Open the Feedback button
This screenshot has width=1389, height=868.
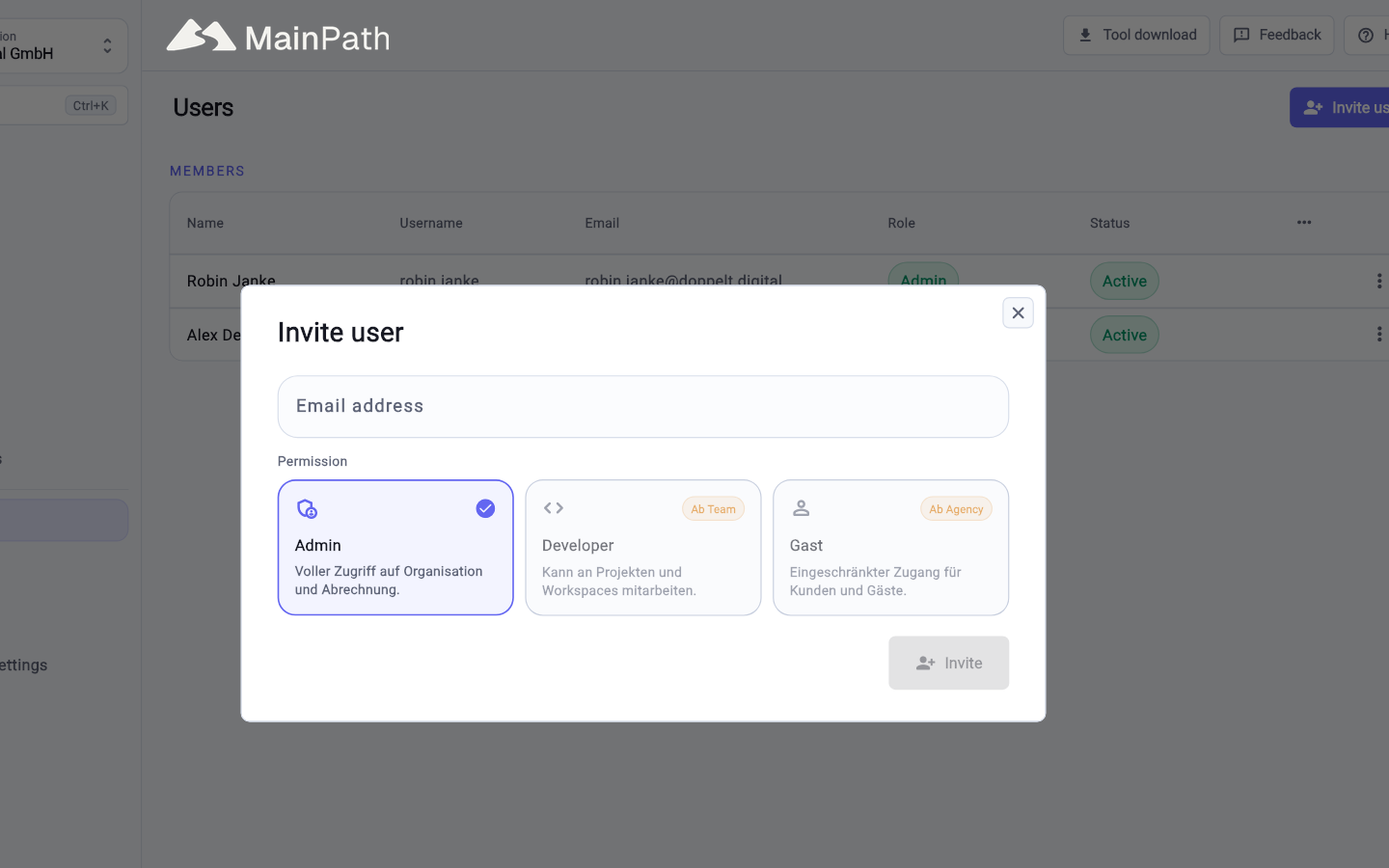[1277, 35]
